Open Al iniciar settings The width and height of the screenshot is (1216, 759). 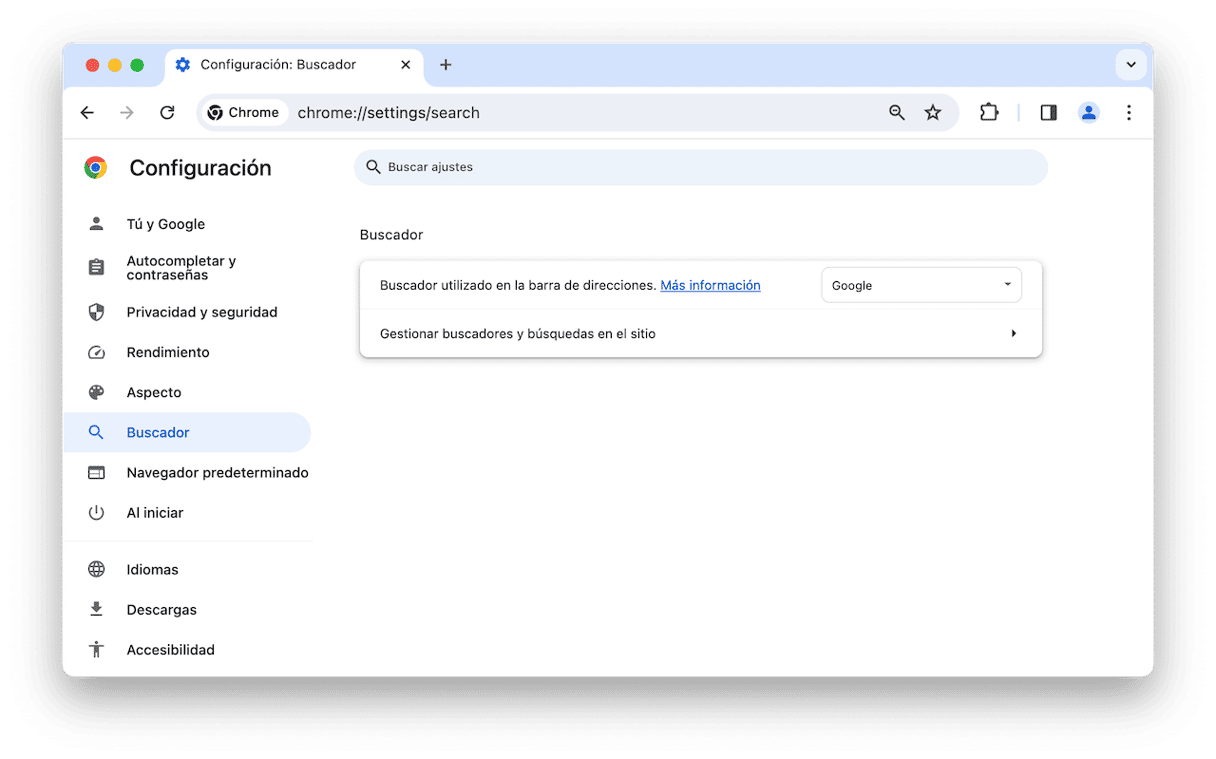[188, 512]
